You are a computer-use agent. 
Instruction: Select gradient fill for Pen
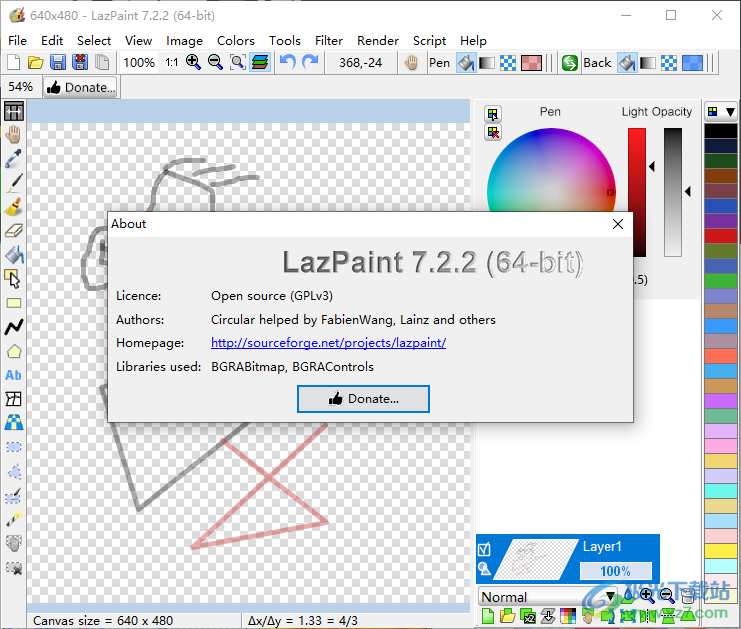click(487, 63)
